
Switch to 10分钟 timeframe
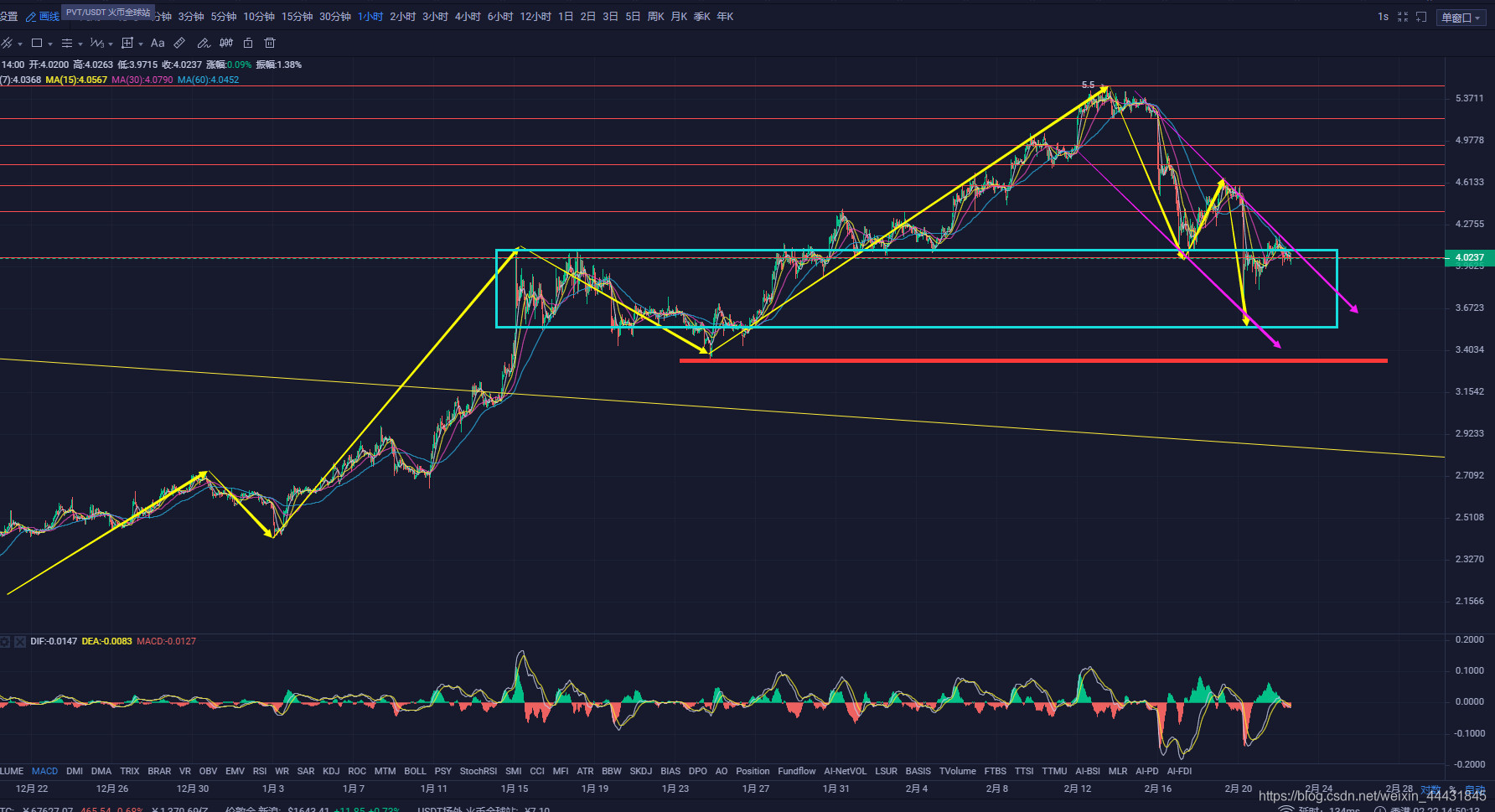(259, 17)
